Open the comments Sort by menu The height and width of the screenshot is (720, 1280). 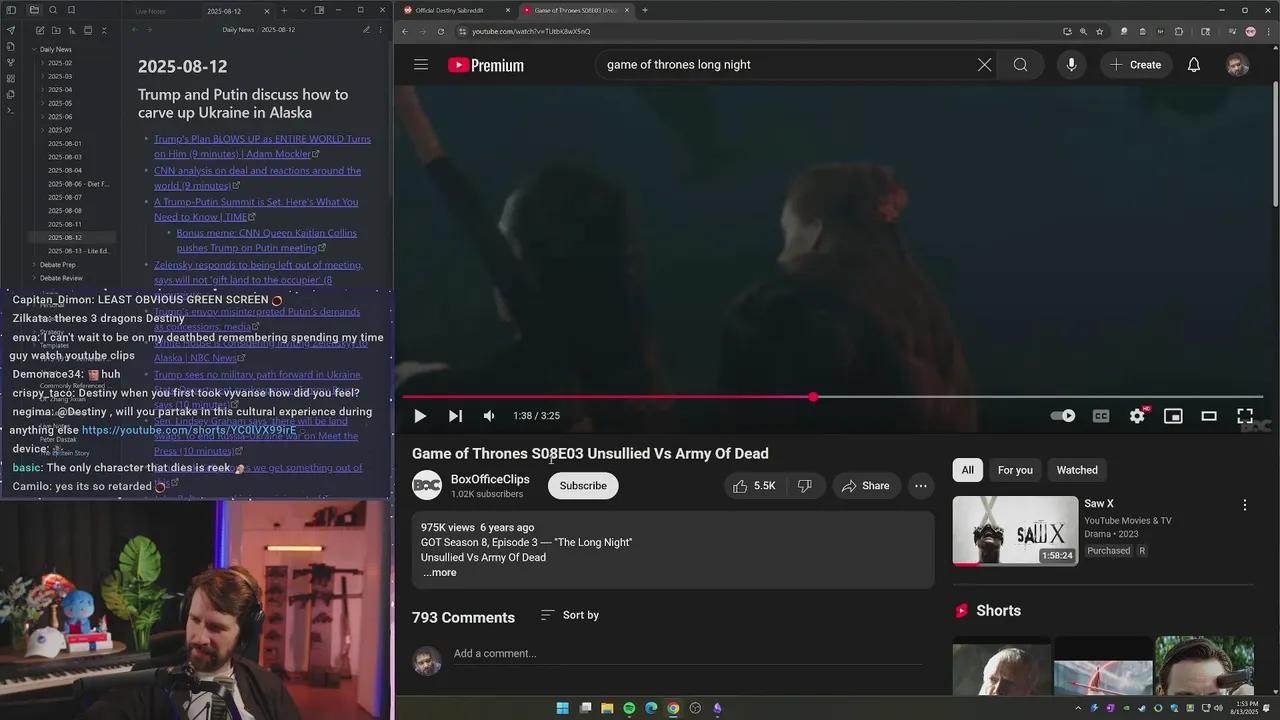pyautogui.click(x=570, y=615)
